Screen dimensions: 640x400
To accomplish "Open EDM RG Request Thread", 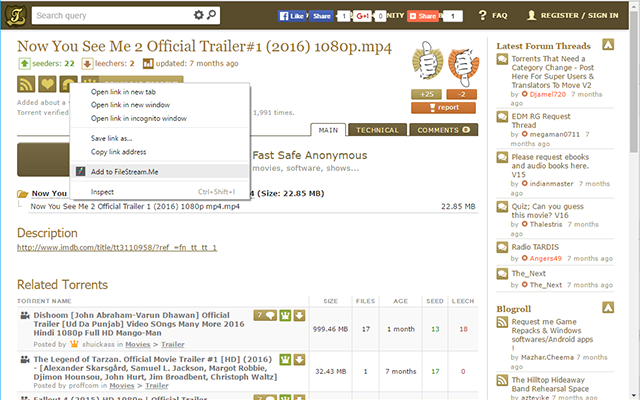I will (x=540, y=121).
